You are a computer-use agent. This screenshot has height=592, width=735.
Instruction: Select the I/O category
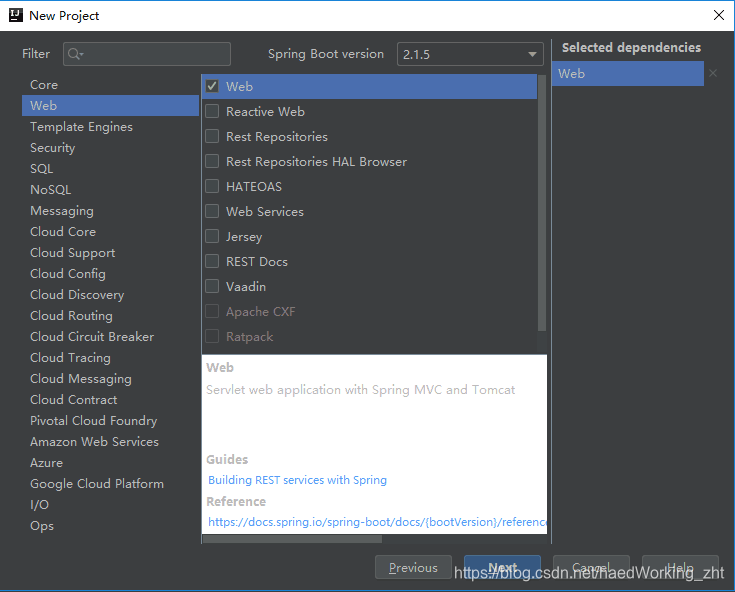[111, 505]
